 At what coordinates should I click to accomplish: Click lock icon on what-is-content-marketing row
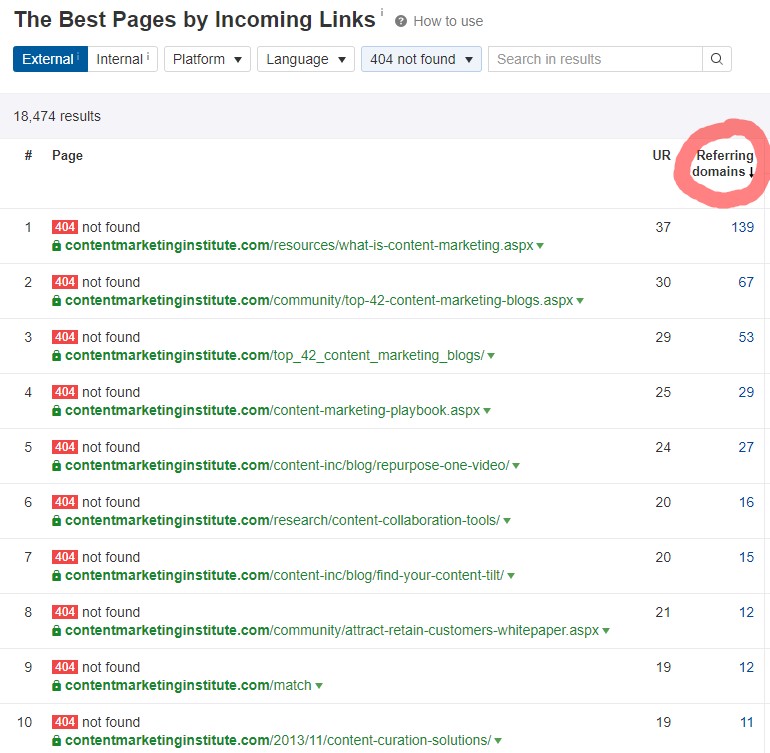point(56,246)
